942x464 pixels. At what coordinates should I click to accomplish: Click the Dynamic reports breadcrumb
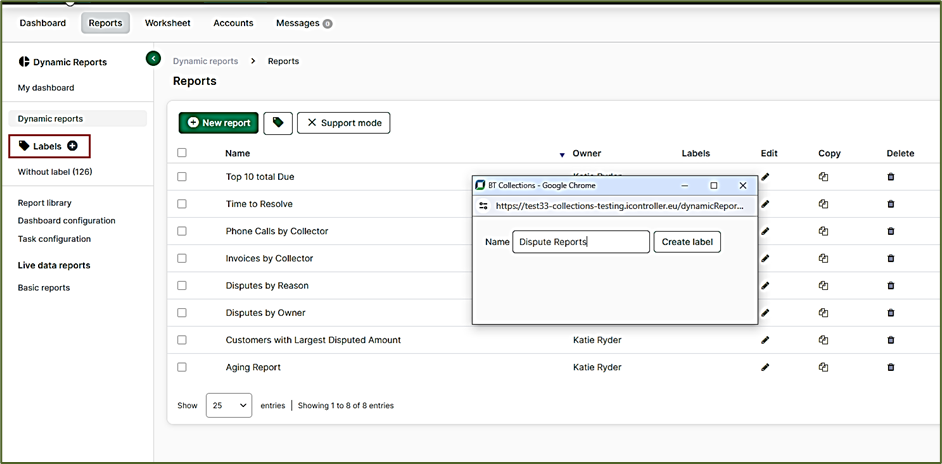pyautogui.click(x=205, y=61)
